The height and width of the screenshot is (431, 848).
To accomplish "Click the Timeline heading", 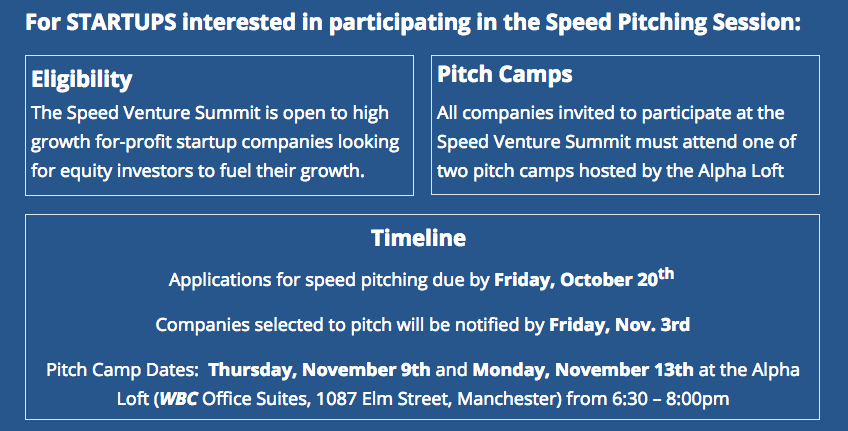I will [419, 238].
